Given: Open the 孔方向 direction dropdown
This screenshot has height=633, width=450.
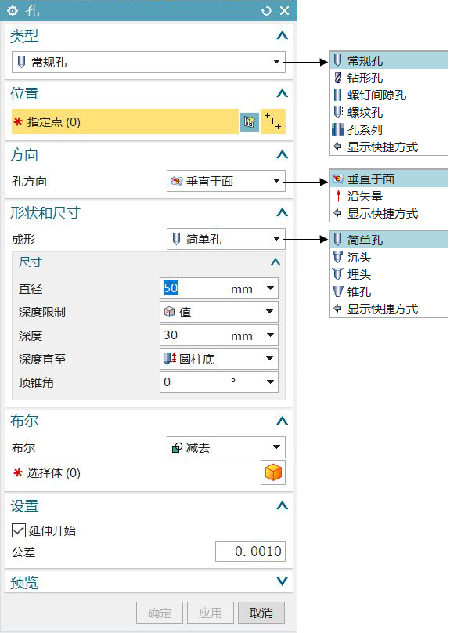Looking at the screenshot, I should tap(226, 181).
